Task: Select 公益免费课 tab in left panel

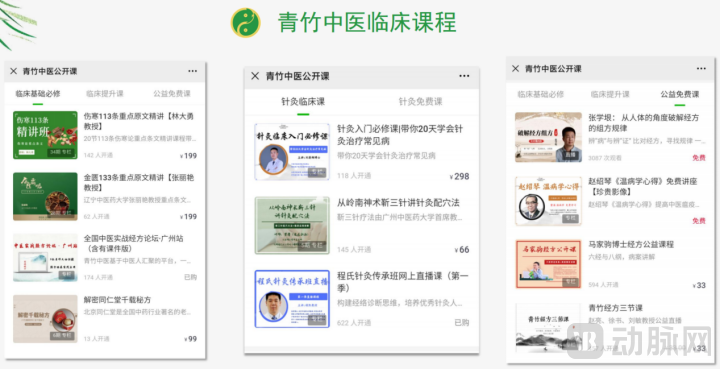Action: pos(172,93)
